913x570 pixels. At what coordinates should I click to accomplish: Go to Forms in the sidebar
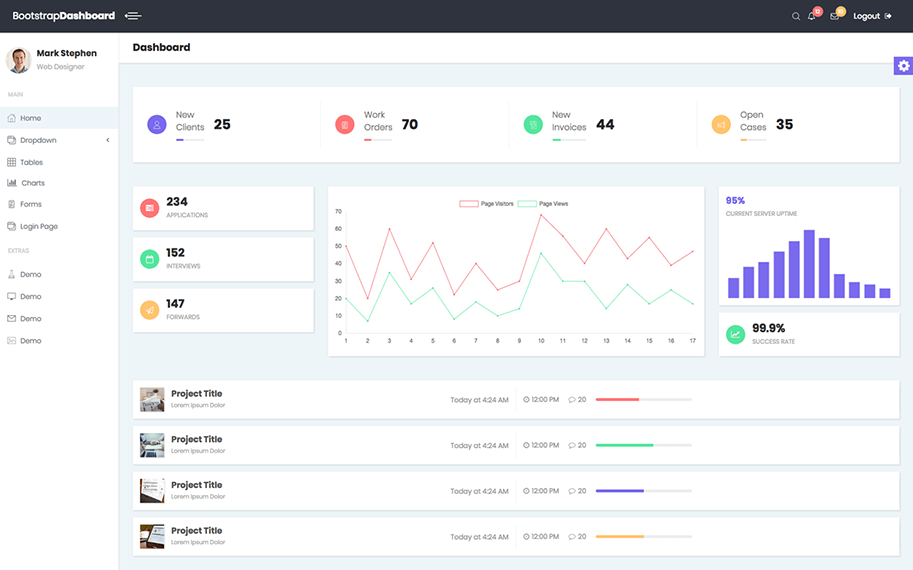click(x=30, y=204)
